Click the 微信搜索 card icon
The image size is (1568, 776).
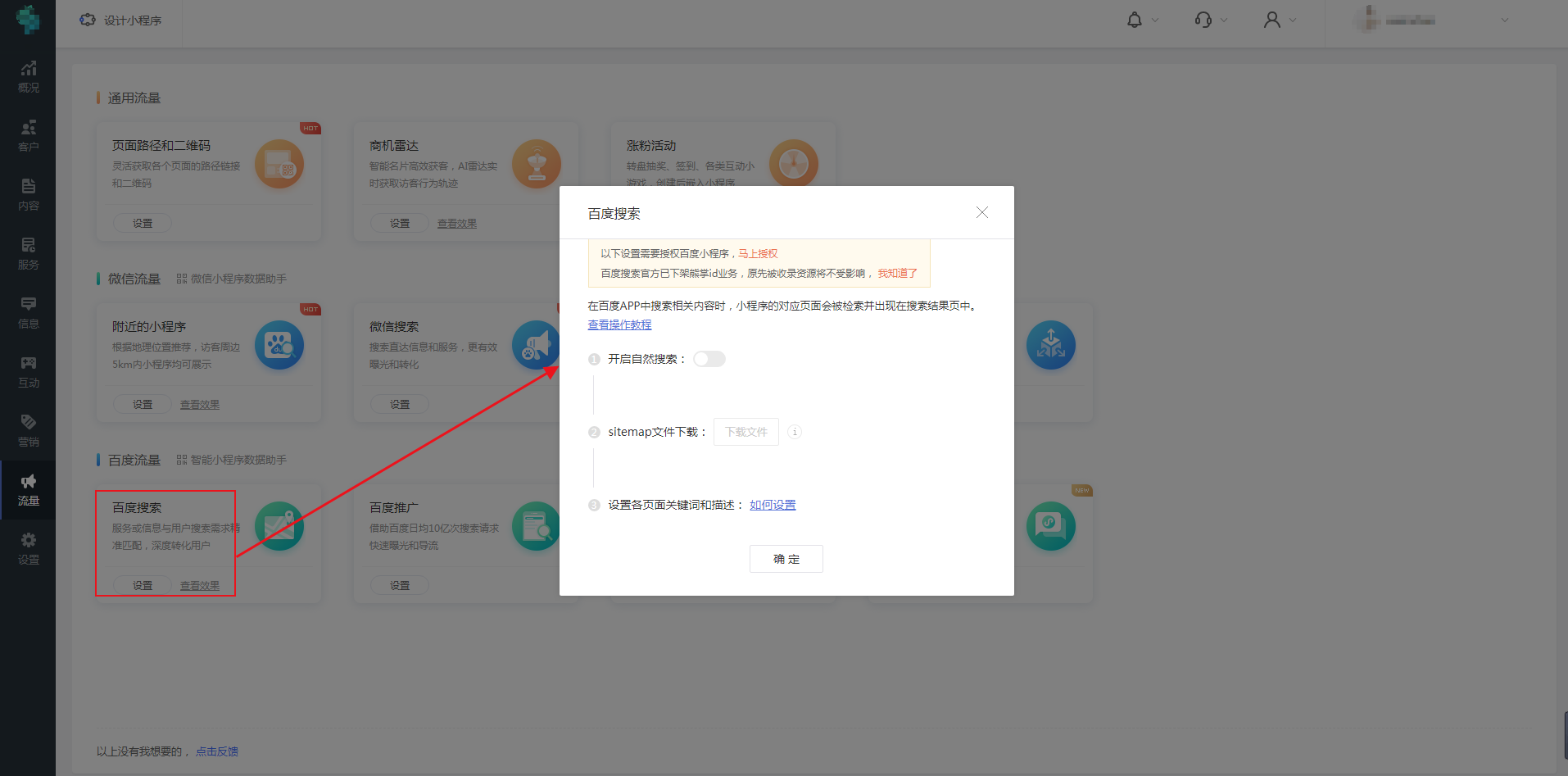[x=537, y=345]
